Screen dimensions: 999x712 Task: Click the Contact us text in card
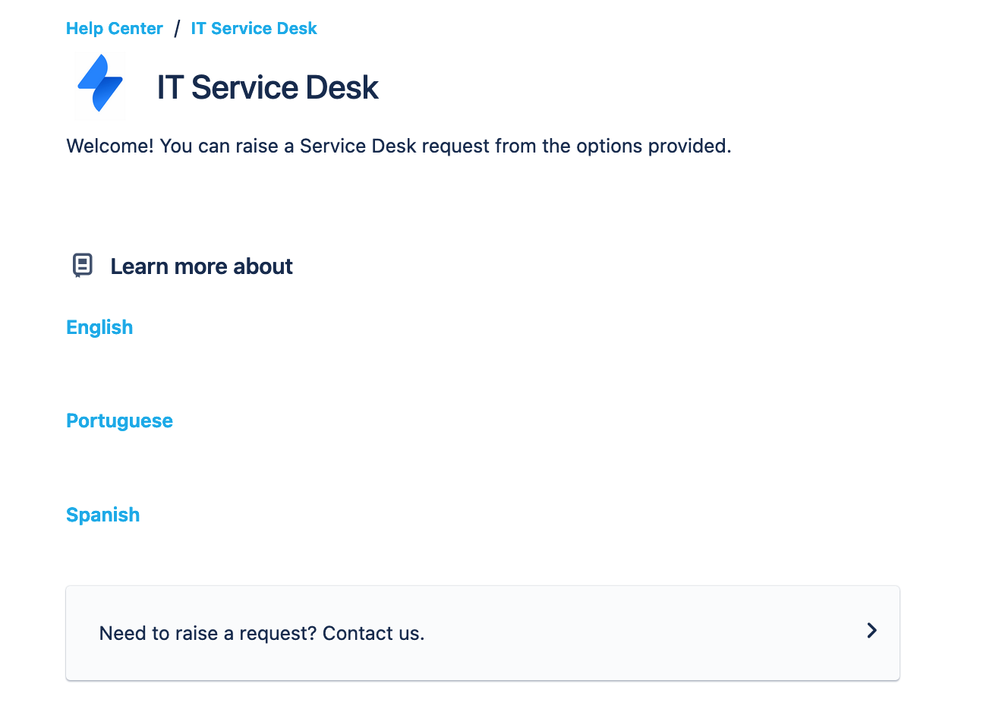pyautogui.click(x=373, y=634)
